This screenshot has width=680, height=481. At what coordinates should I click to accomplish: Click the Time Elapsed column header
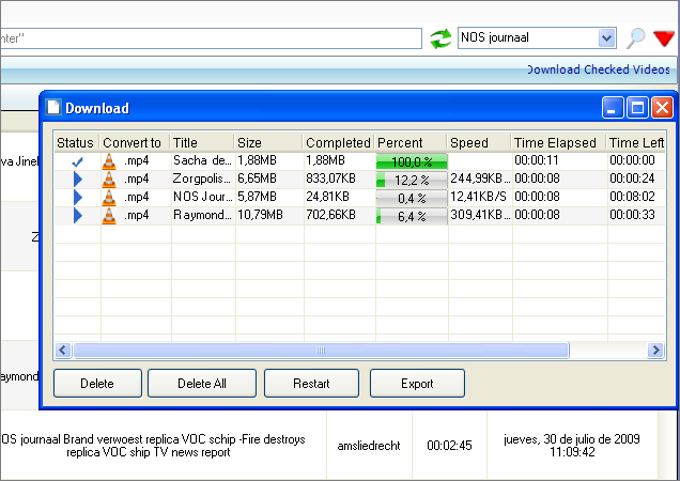(x=559, y=143)
